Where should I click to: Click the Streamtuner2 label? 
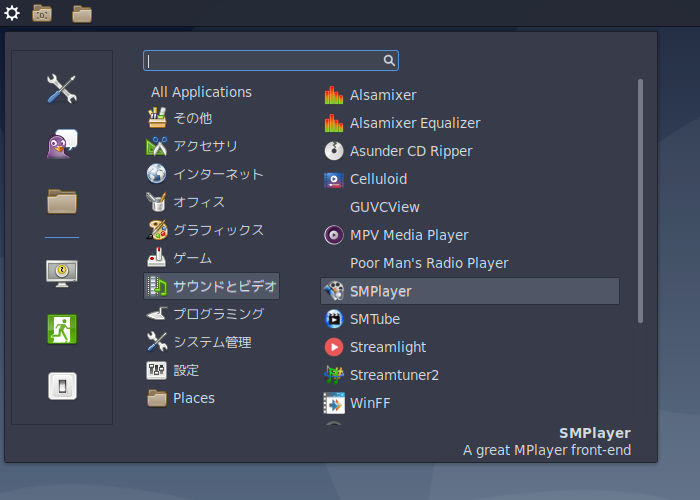click(x=394, y=375)
